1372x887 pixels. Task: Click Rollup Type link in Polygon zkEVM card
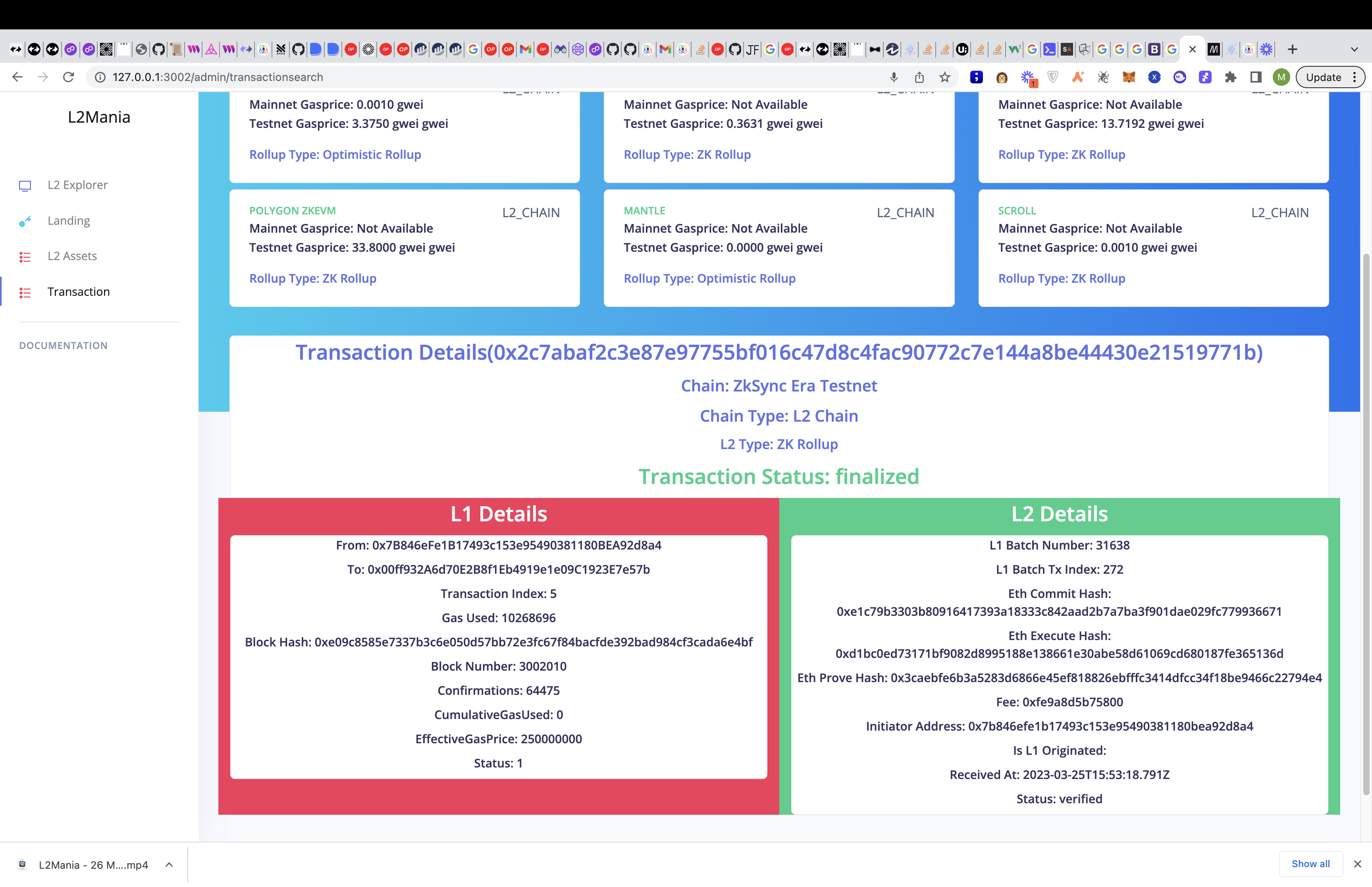tap(312, 278)
